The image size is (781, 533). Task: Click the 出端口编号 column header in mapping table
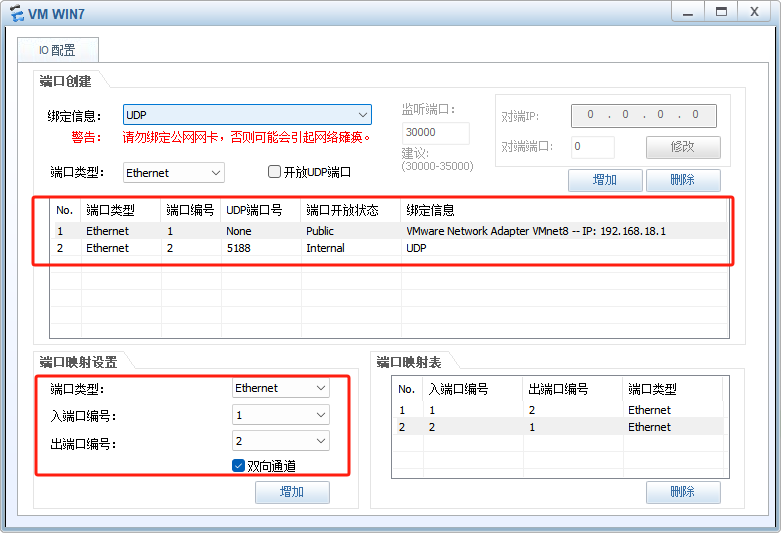[573, 389]
